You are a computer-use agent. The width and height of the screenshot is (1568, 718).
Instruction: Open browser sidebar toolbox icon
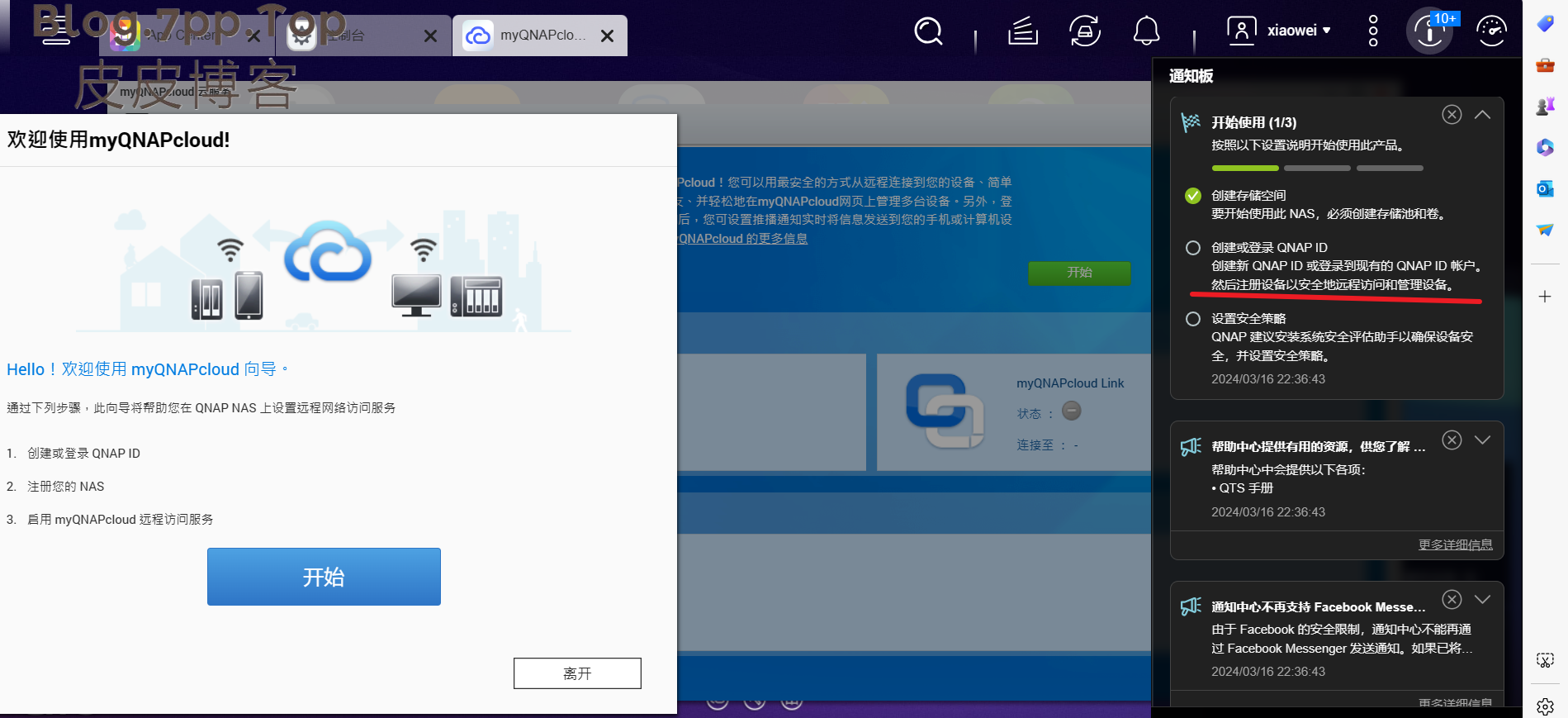(1545, 64)
